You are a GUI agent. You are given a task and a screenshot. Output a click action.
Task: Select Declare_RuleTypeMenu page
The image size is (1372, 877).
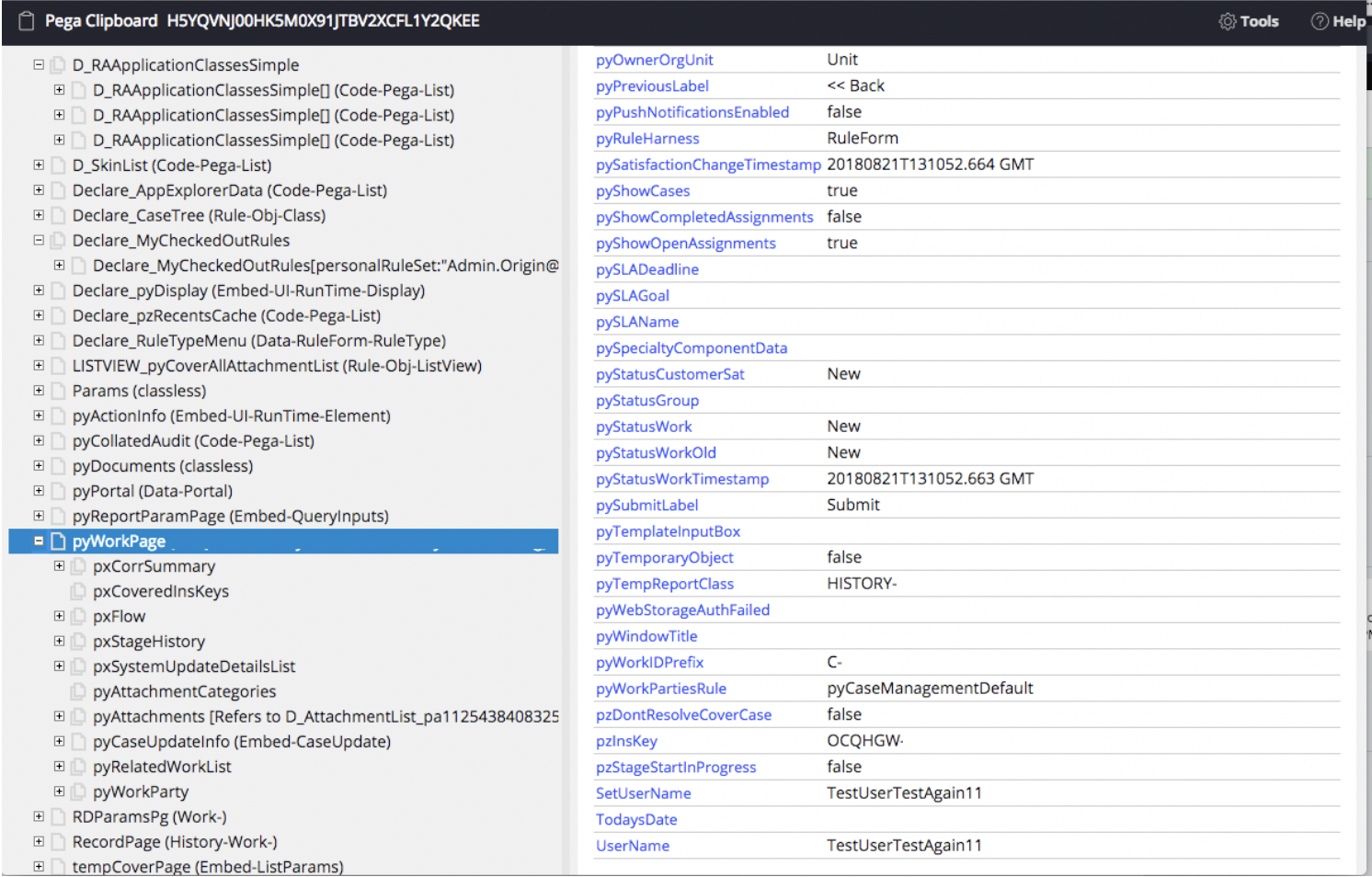click(x=259, y=341)
